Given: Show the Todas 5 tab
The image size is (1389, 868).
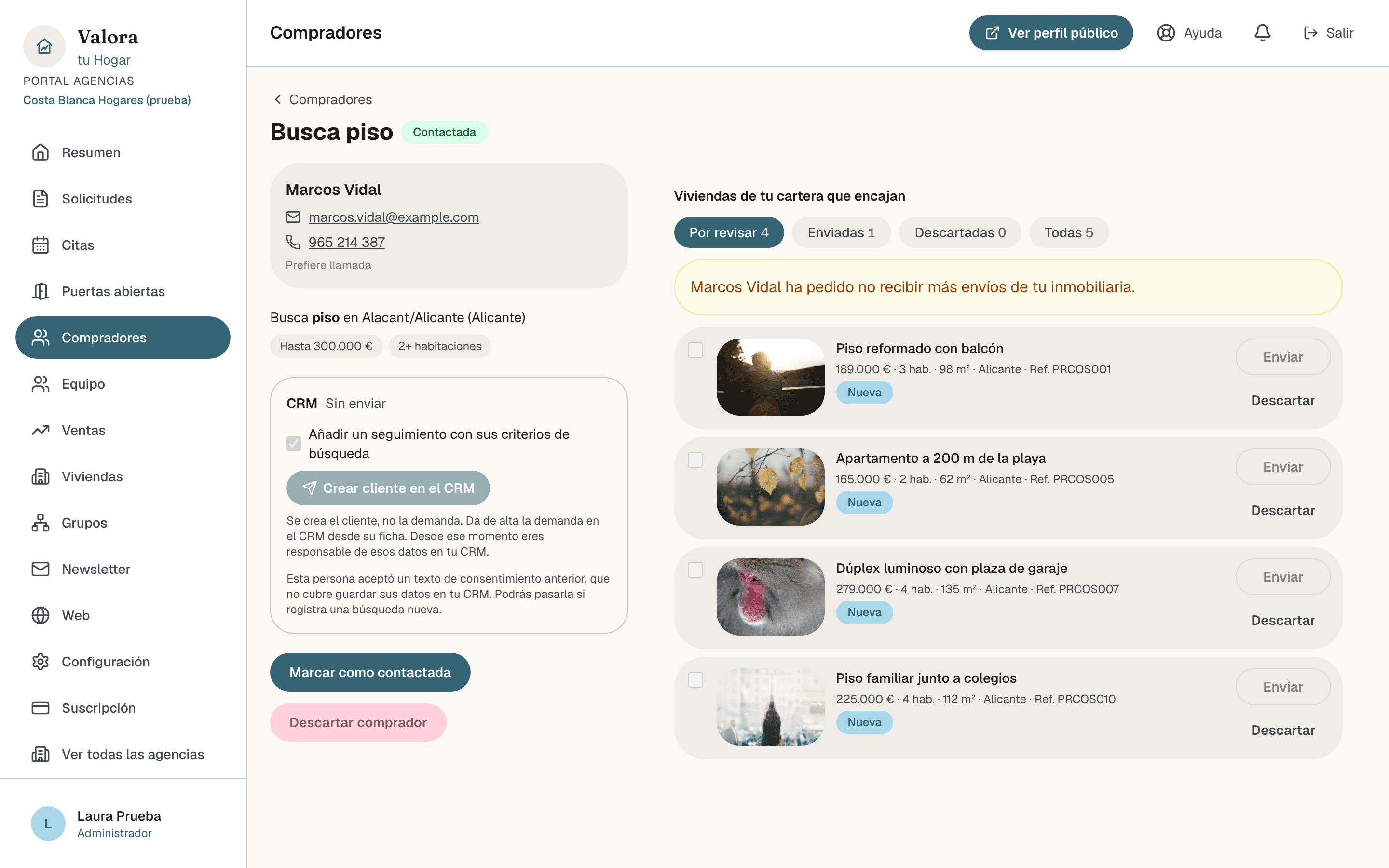Looking at the screenshot, I should [x=1068, y=232].
